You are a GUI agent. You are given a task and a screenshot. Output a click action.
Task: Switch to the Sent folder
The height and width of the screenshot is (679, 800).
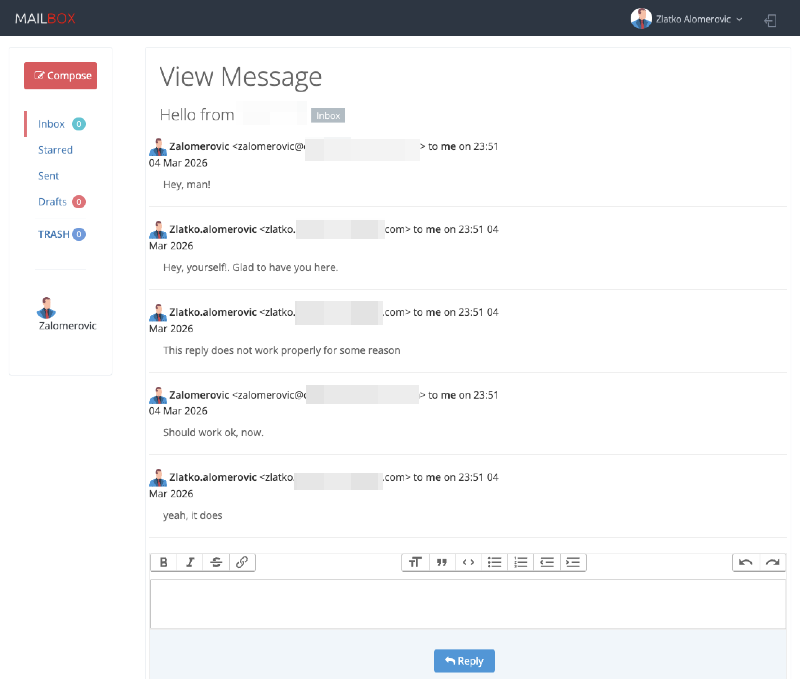48,176
